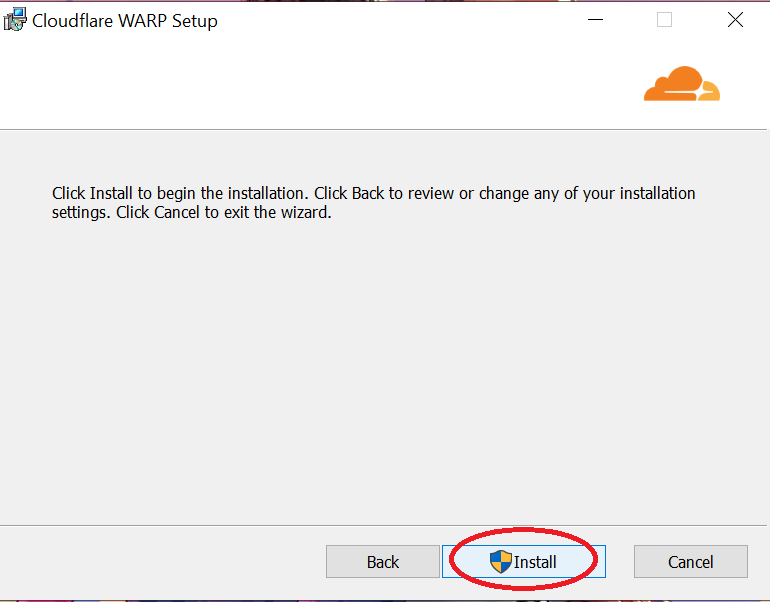The width and height of the screenshot is (770, 602).
Task: Click the word "Cancel" in the instructions
Action: pos(177,213)
